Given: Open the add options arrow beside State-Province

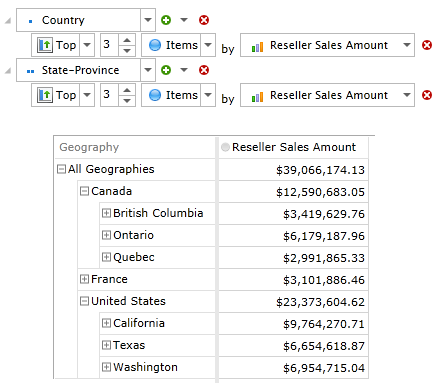Looking at the screenshot, I should tap(184, 70).
